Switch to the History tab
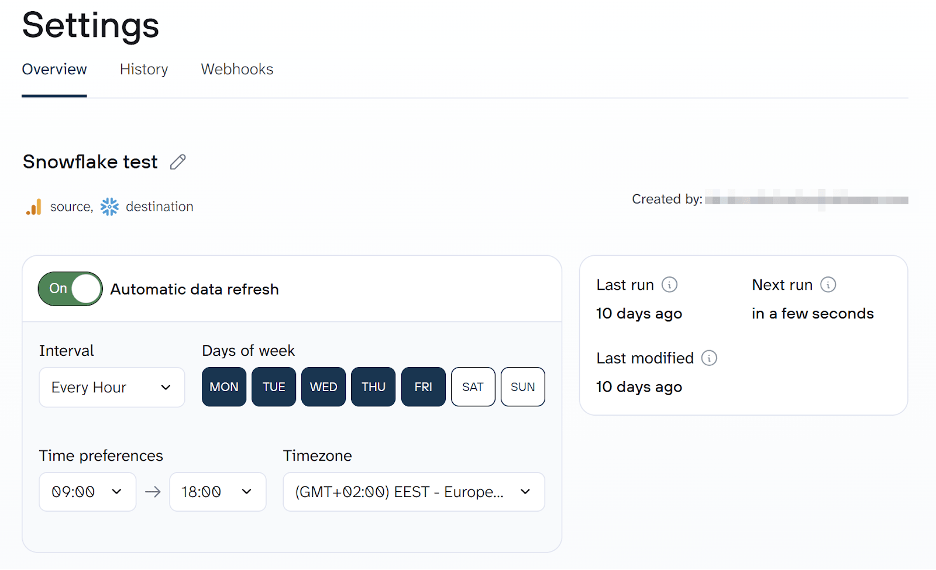Viewport: 936px width, 570px height. click(x=144, y=70)
